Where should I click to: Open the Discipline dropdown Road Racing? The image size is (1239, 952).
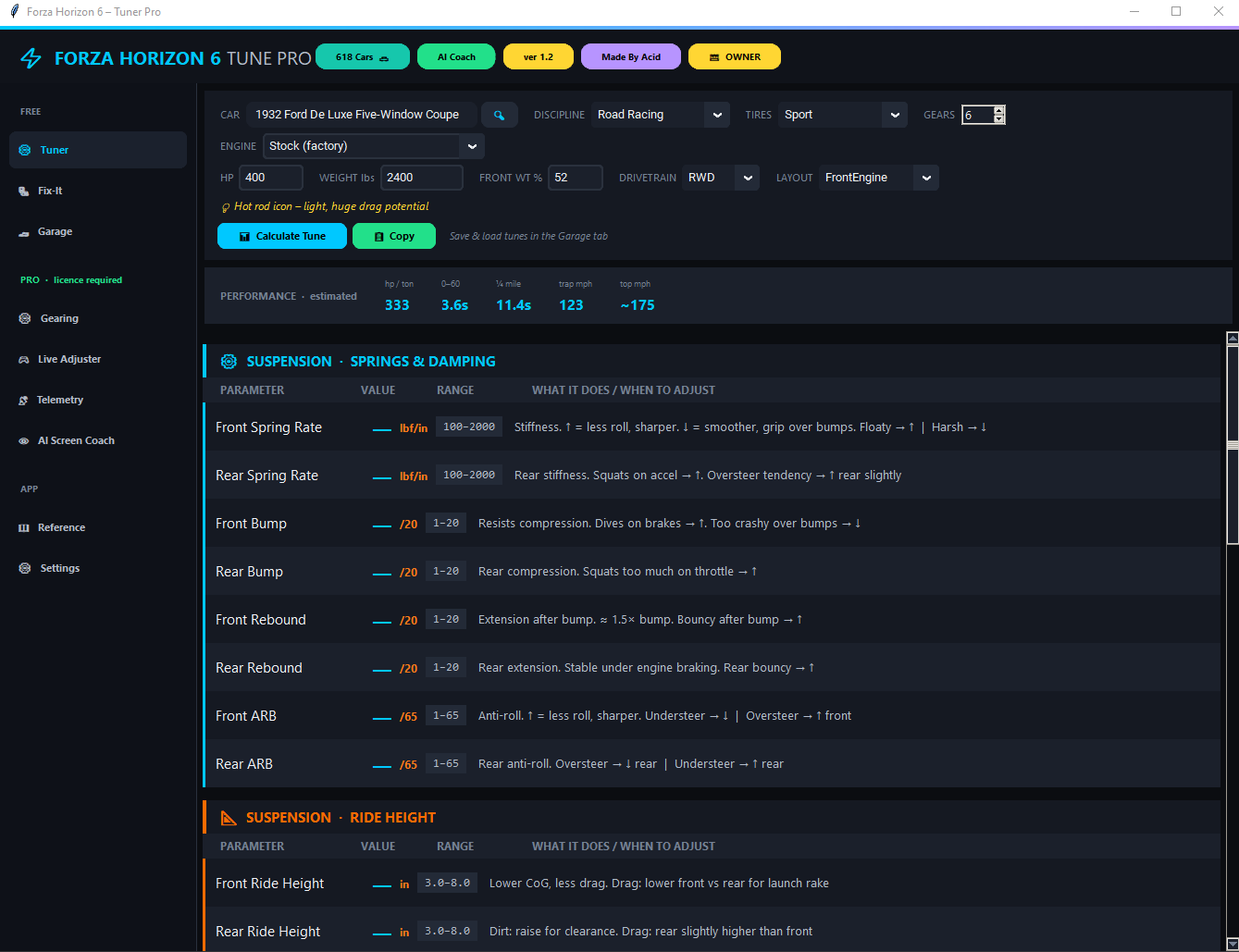[x=661, y=115]
